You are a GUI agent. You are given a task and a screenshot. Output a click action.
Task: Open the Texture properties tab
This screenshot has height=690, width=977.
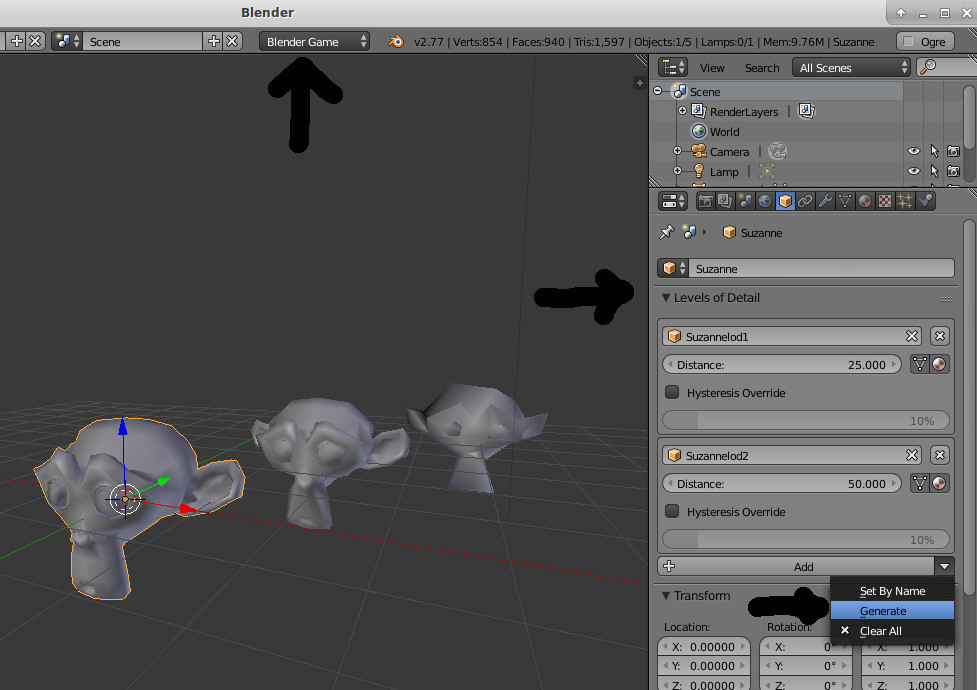point(885,201)
